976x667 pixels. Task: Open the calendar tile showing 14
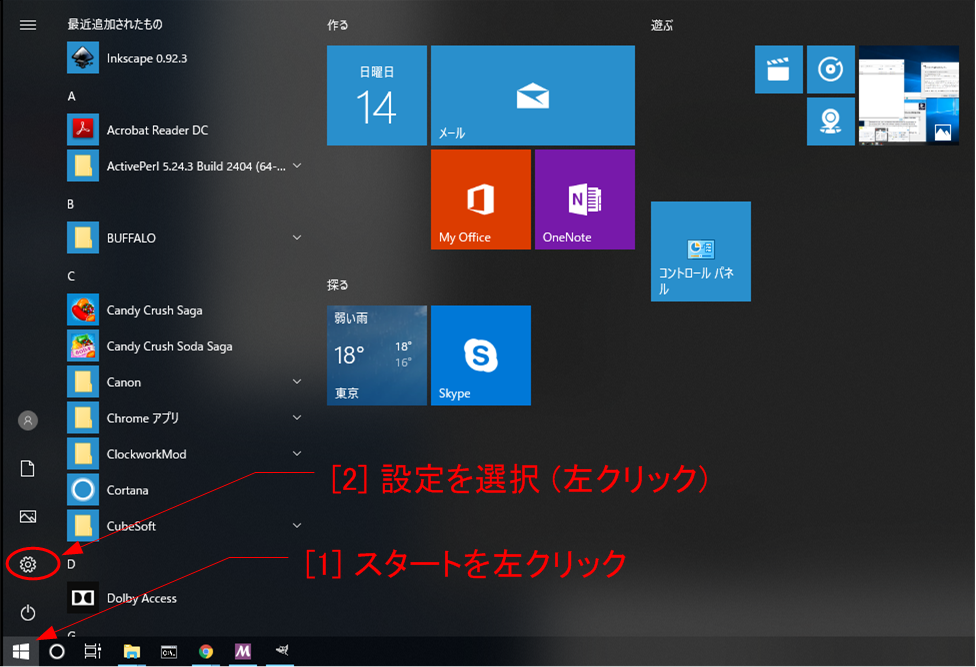click(x=377, y=95)
